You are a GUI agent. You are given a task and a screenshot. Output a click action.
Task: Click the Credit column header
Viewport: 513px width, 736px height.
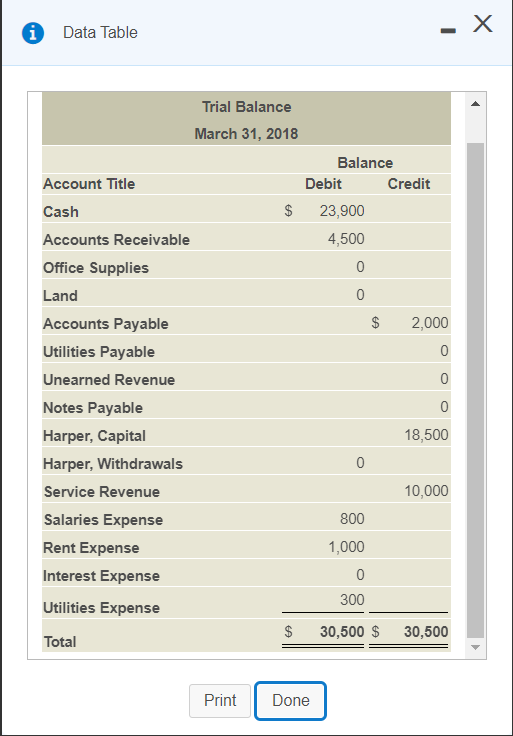click(409, 184)
